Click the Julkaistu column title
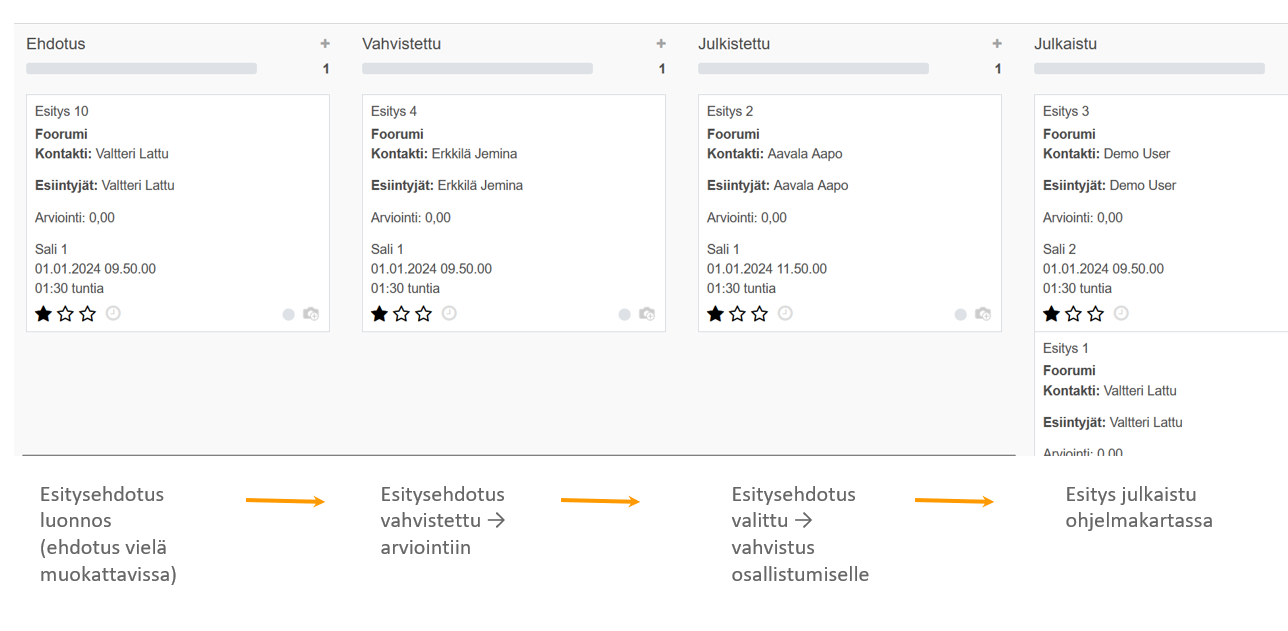1288x631 pixels. pos(1065,44)
